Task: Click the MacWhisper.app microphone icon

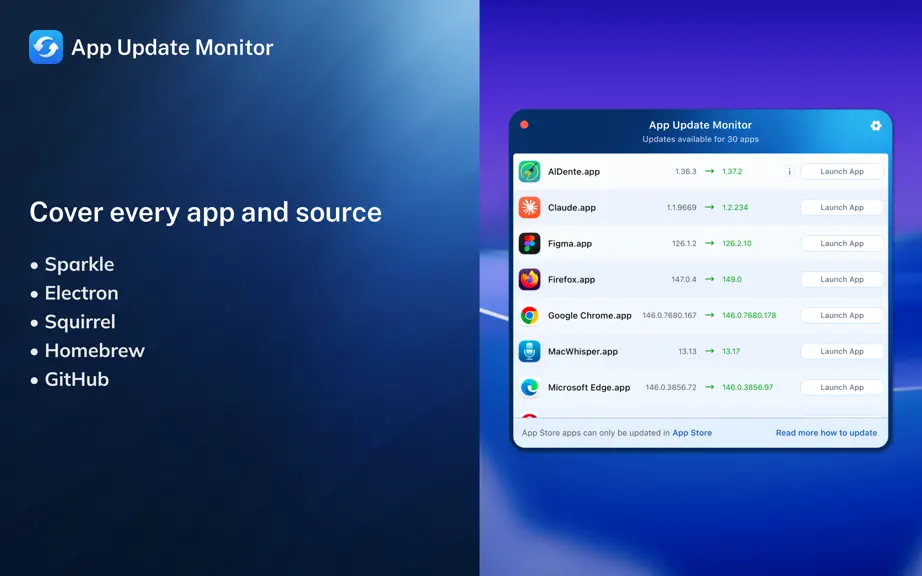Action: 529,351
